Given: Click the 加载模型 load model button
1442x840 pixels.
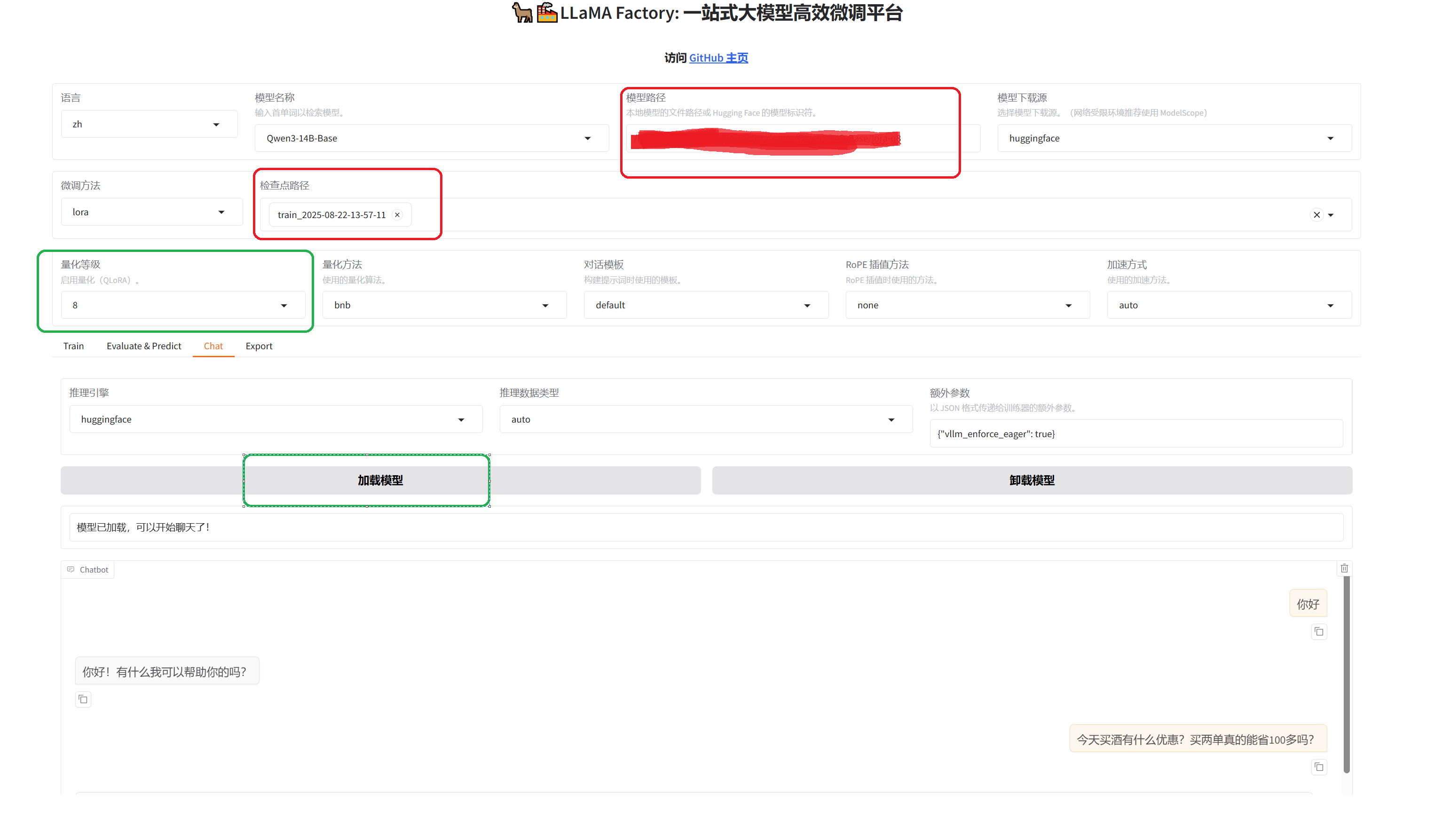Looking at the screenshot, I should tap(380, 481).
